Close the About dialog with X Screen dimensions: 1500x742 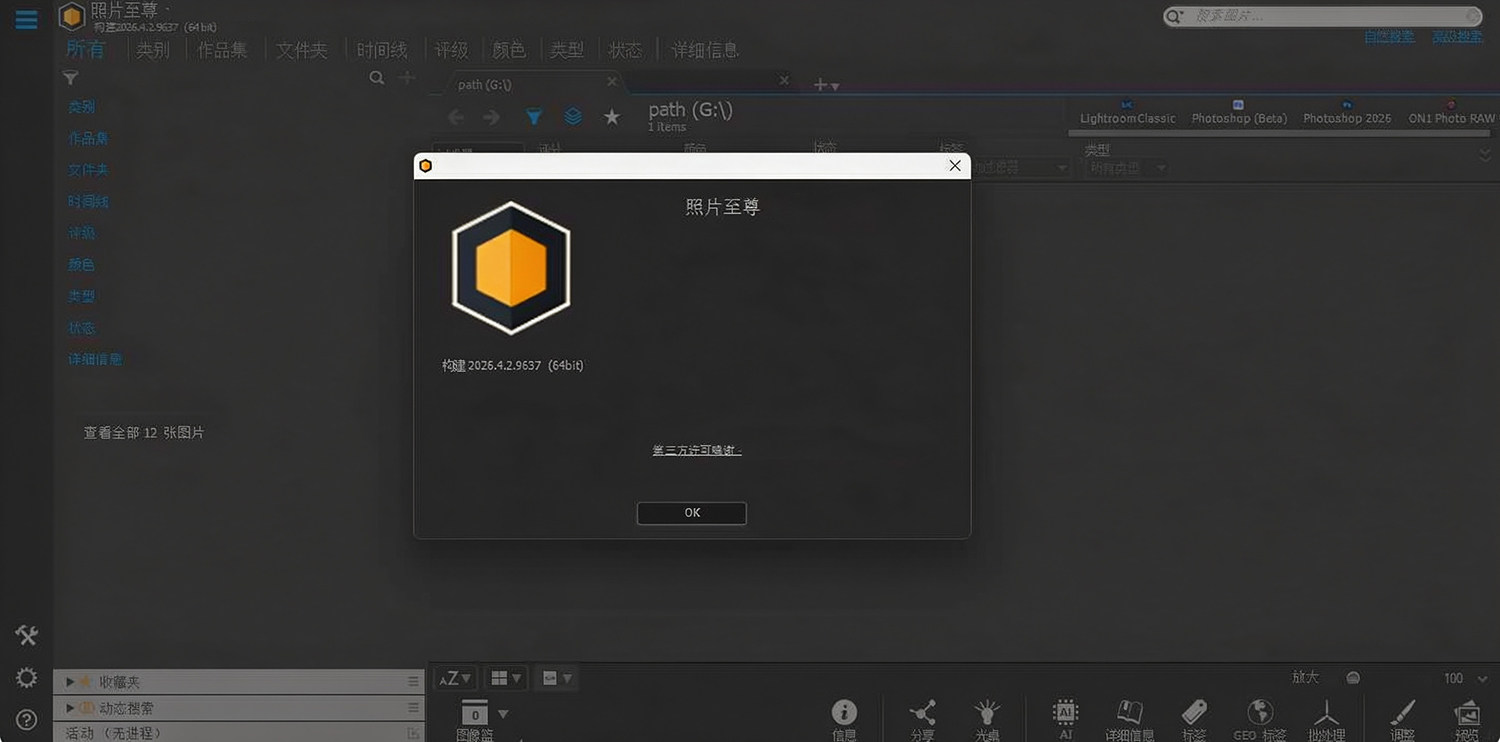(955, 166)
